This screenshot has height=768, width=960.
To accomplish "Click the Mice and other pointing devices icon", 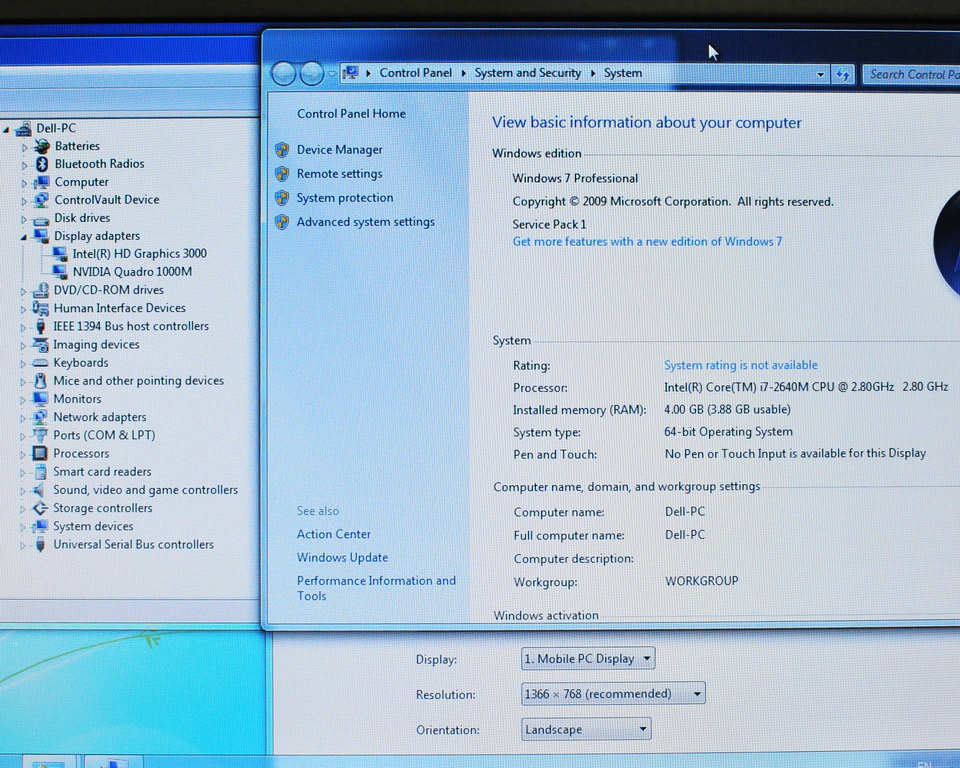I will point(40,381).
